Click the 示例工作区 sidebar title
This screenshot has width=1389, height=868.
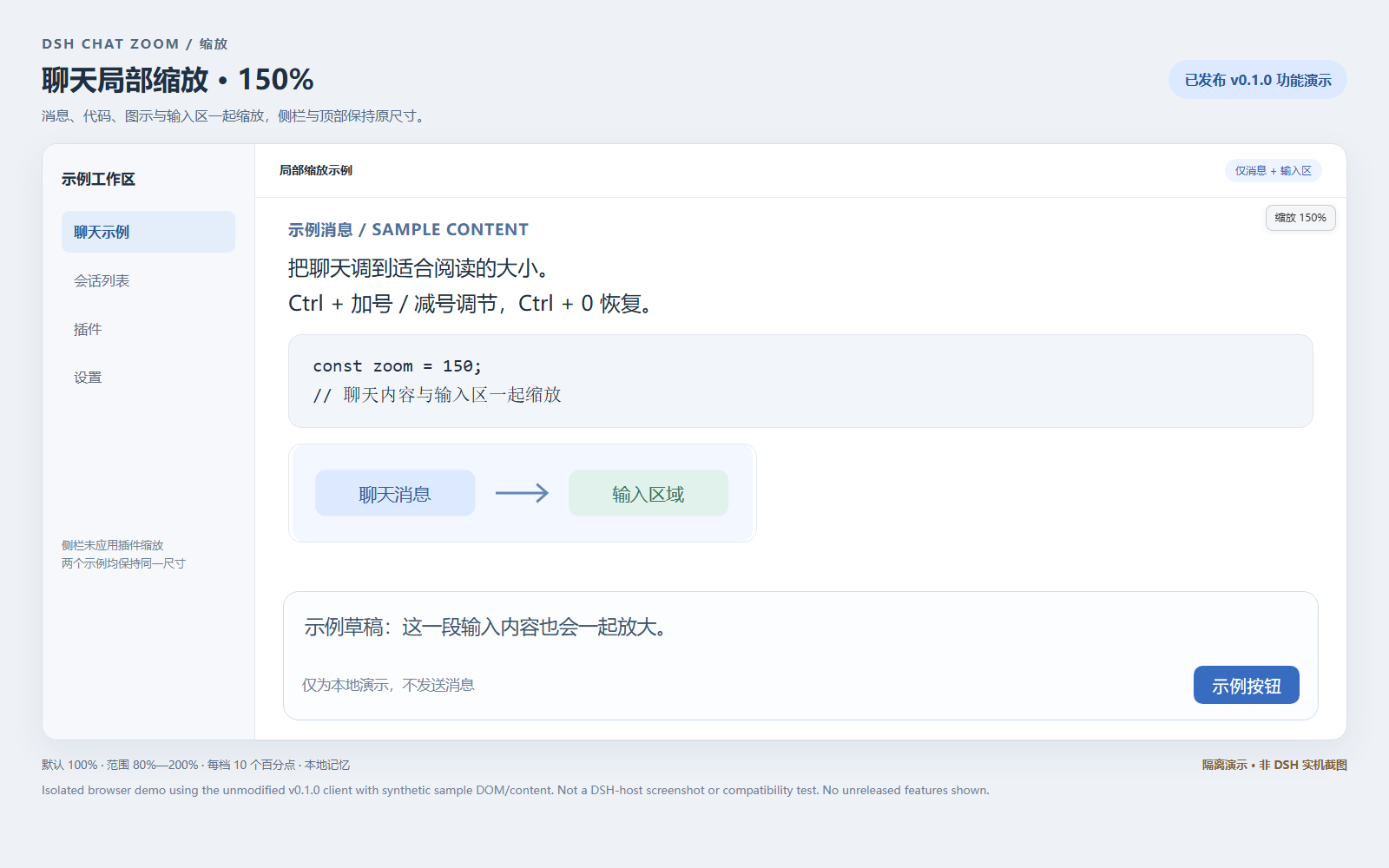98,179
